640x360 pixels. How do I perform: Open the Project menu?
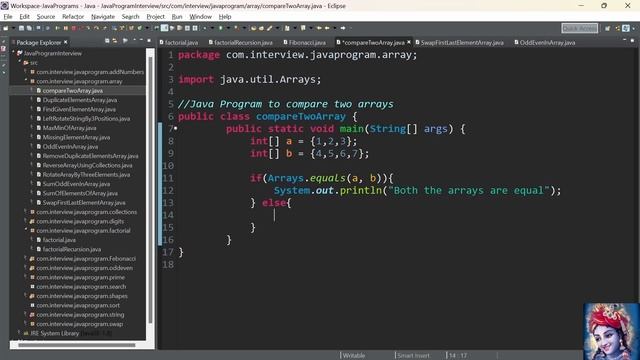(156, 17)
